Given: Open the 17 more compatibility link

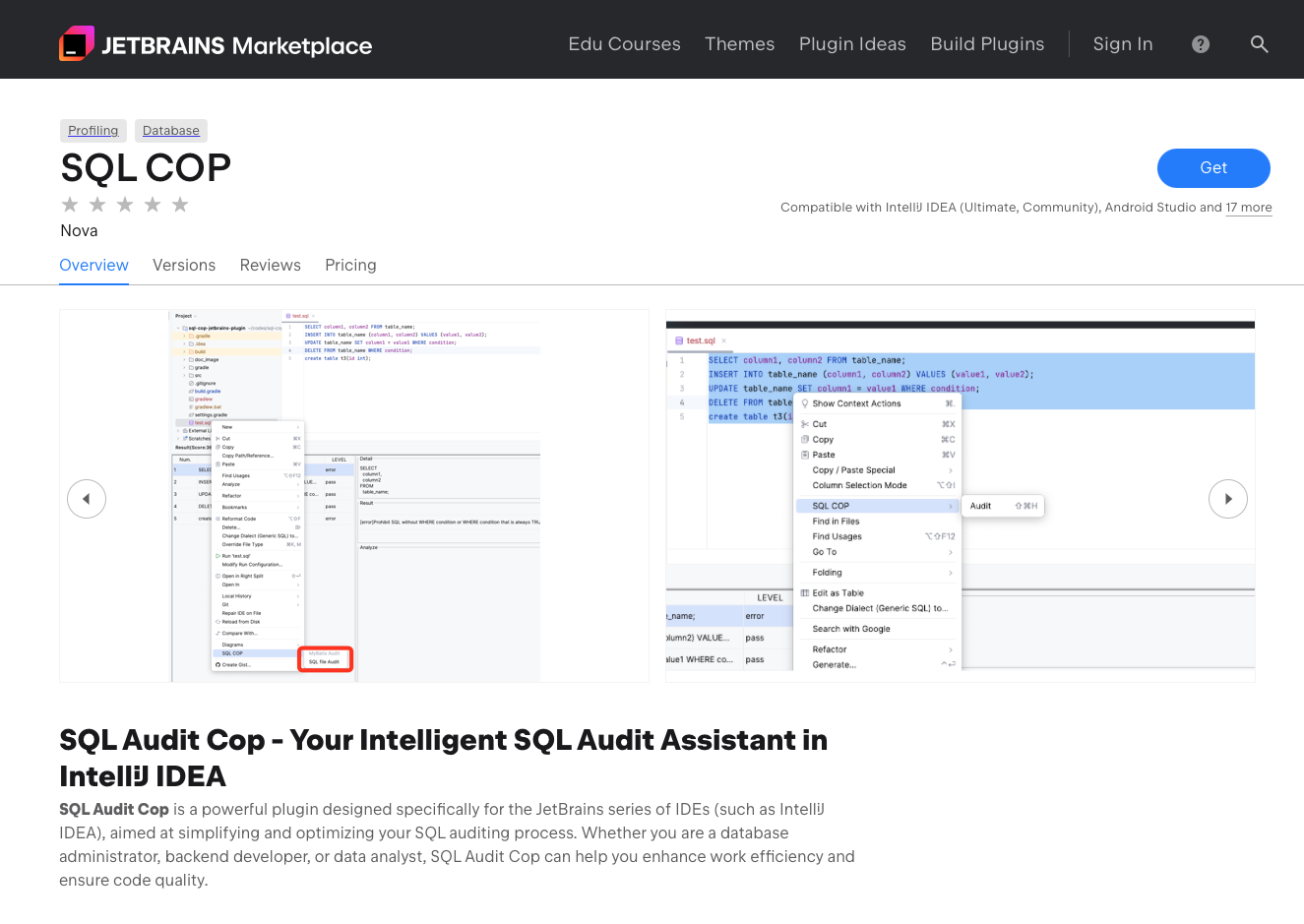Looking at the screenshot, I should pos(1249,208).
